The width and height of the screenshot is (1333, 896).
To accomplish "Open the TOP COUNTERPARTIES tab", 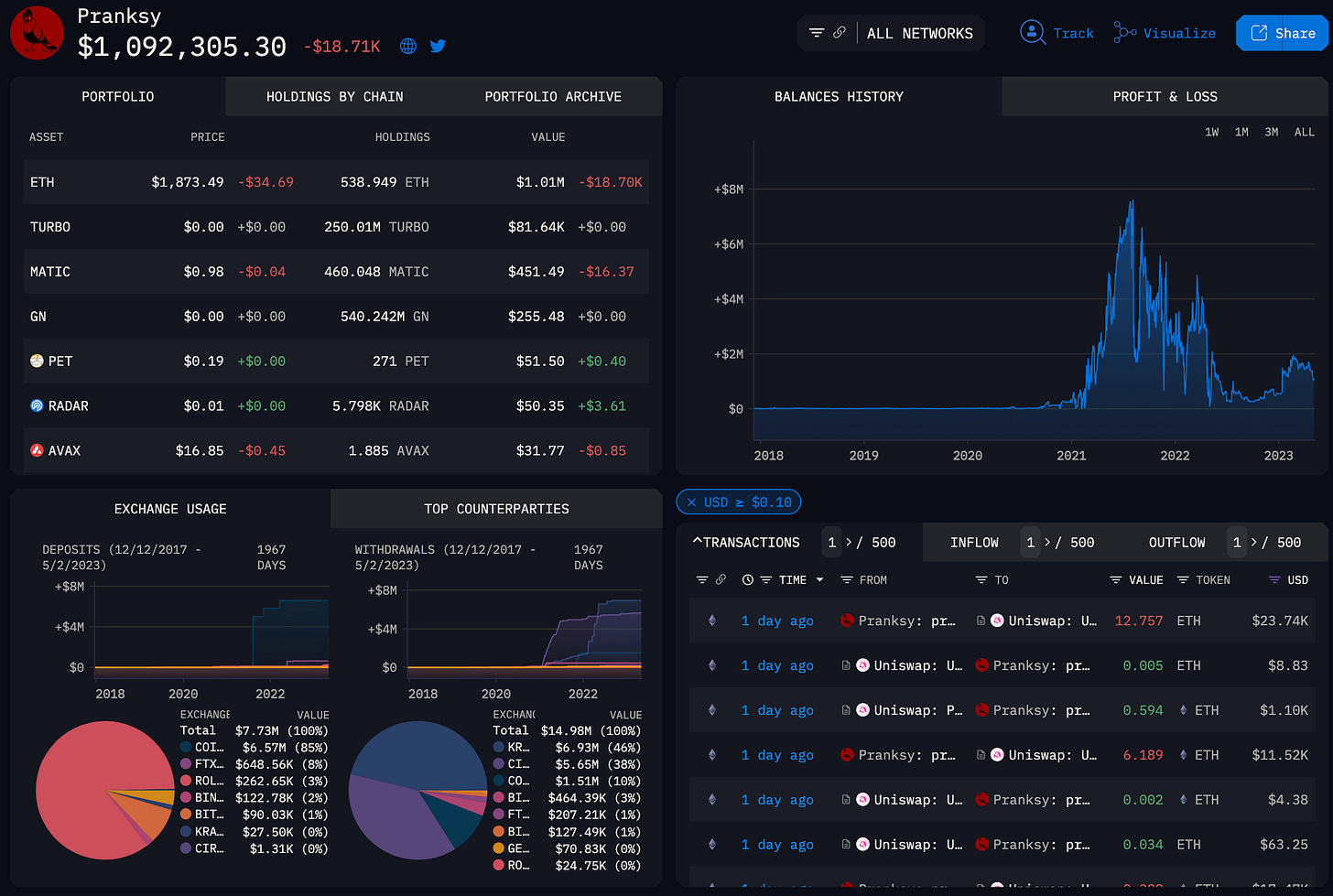I will pos(496,509).
